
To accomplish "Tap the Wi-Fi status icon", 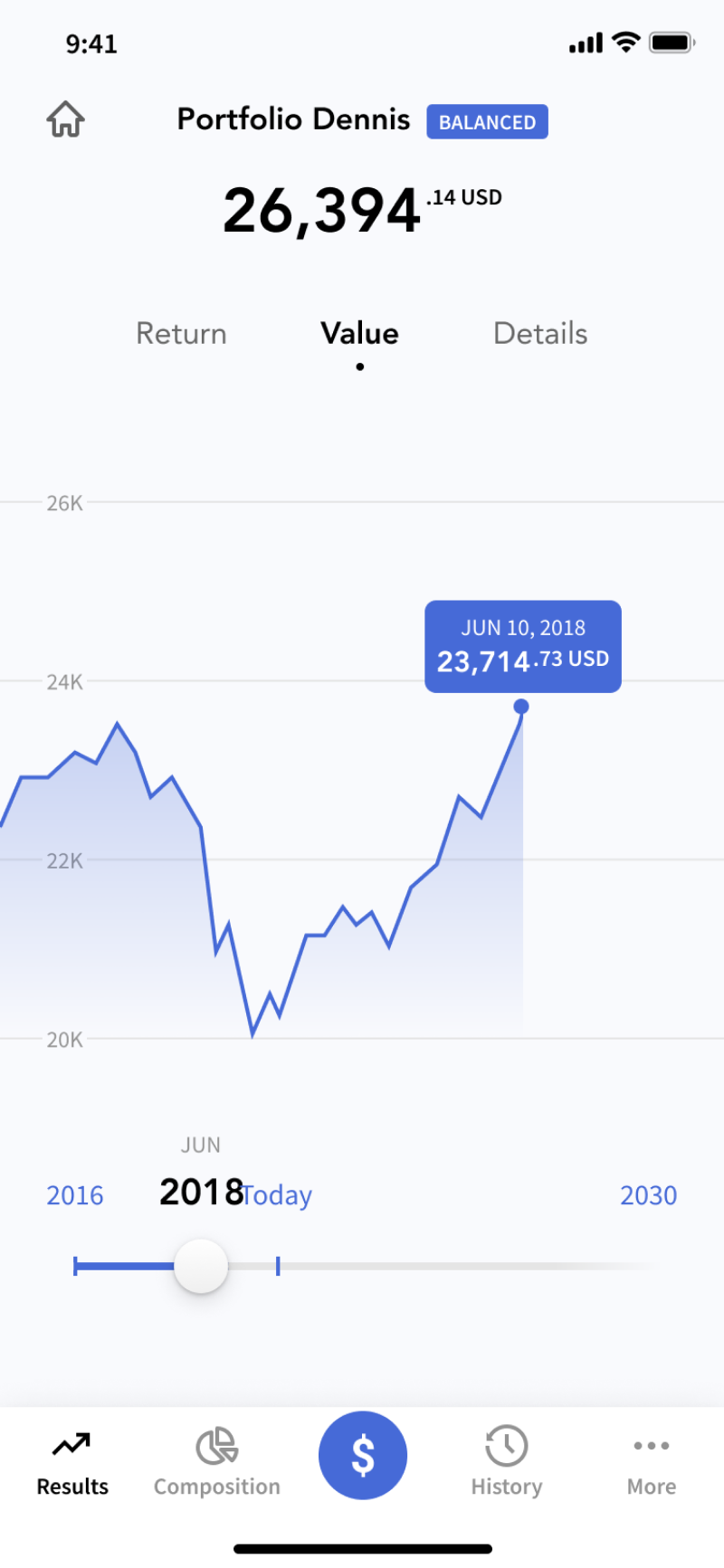I will click(625, 43).
